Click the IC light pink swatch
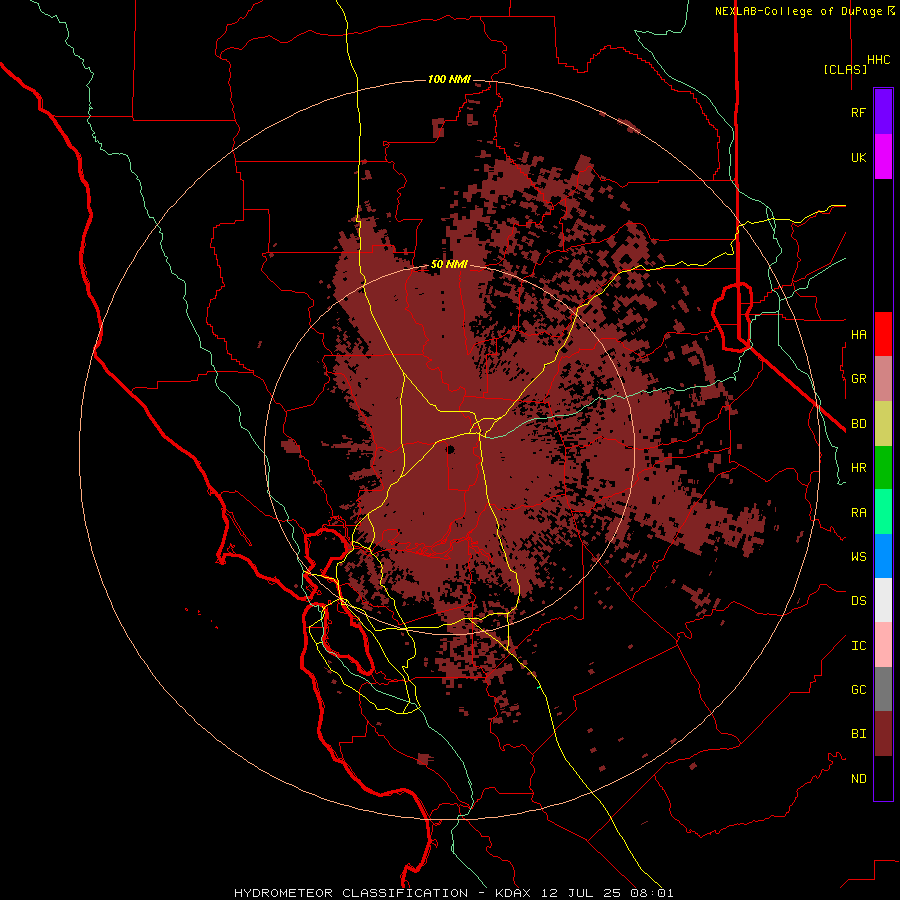The image size is (900, 900). pos(883,645)
